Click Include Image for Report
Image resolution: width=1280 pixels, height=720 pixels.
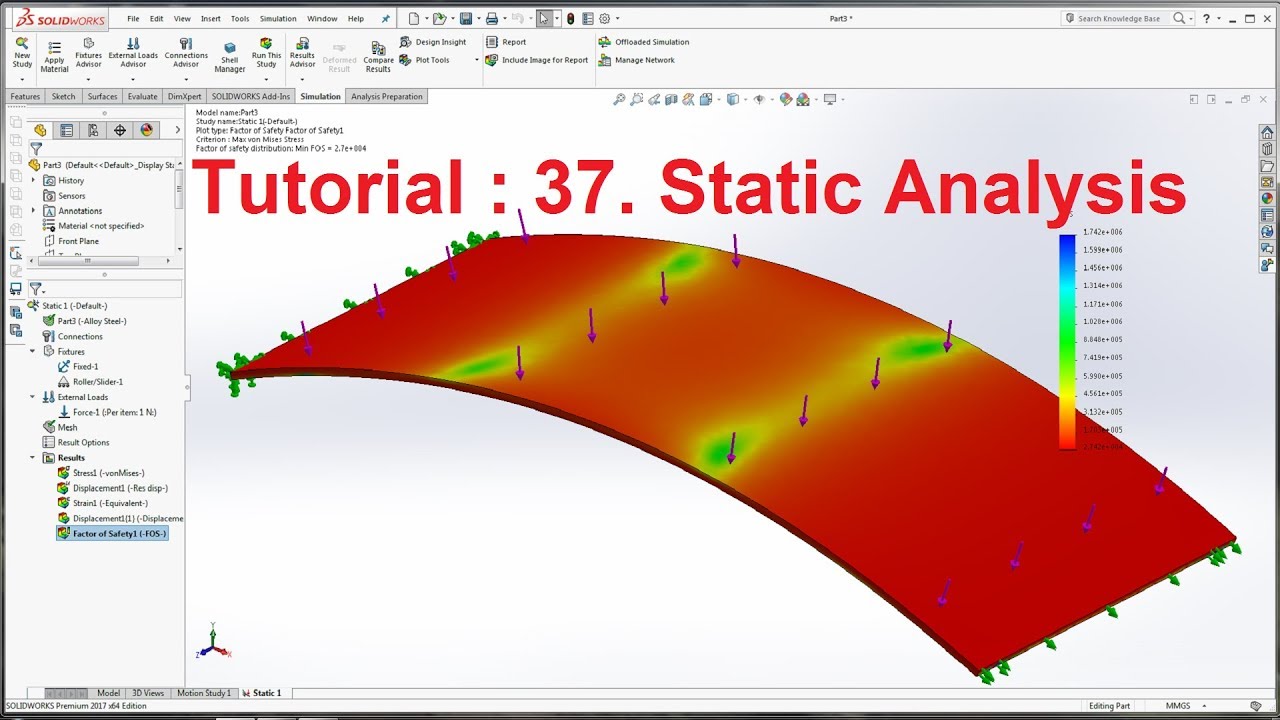537,60
